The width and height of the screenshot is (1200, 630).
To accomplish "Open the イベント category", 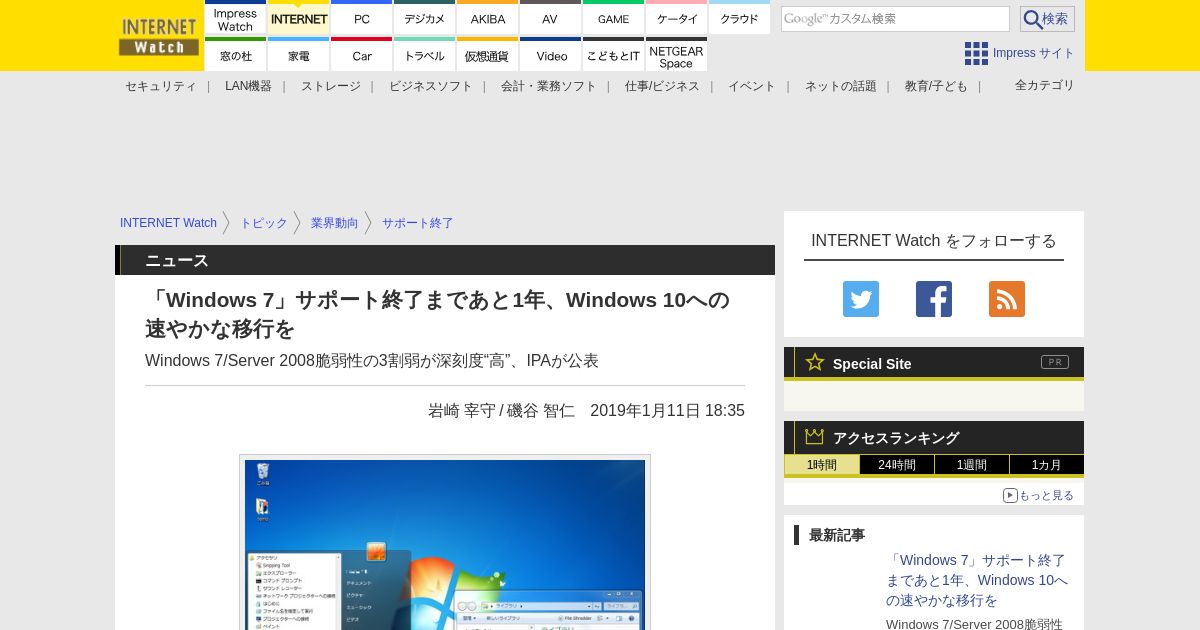I will (751, 86).
